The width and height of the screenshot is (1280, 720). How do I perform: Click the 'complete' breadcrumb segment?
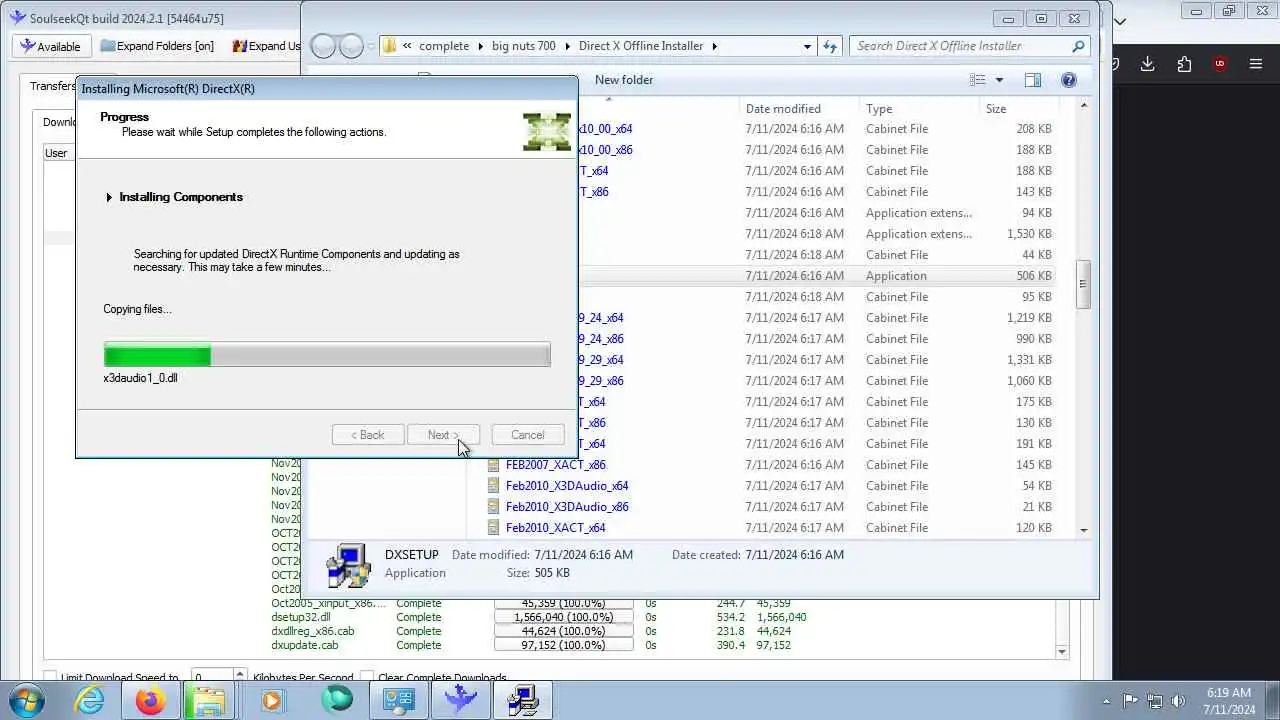coord(444,46)
